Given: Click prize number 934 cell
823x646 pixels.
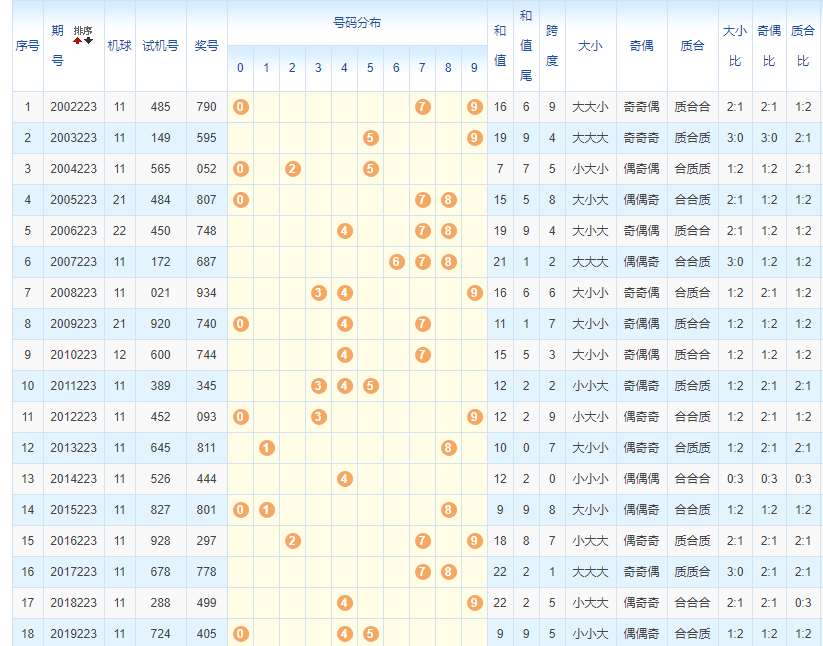Looking at the screenshot, I should point(206,293).
